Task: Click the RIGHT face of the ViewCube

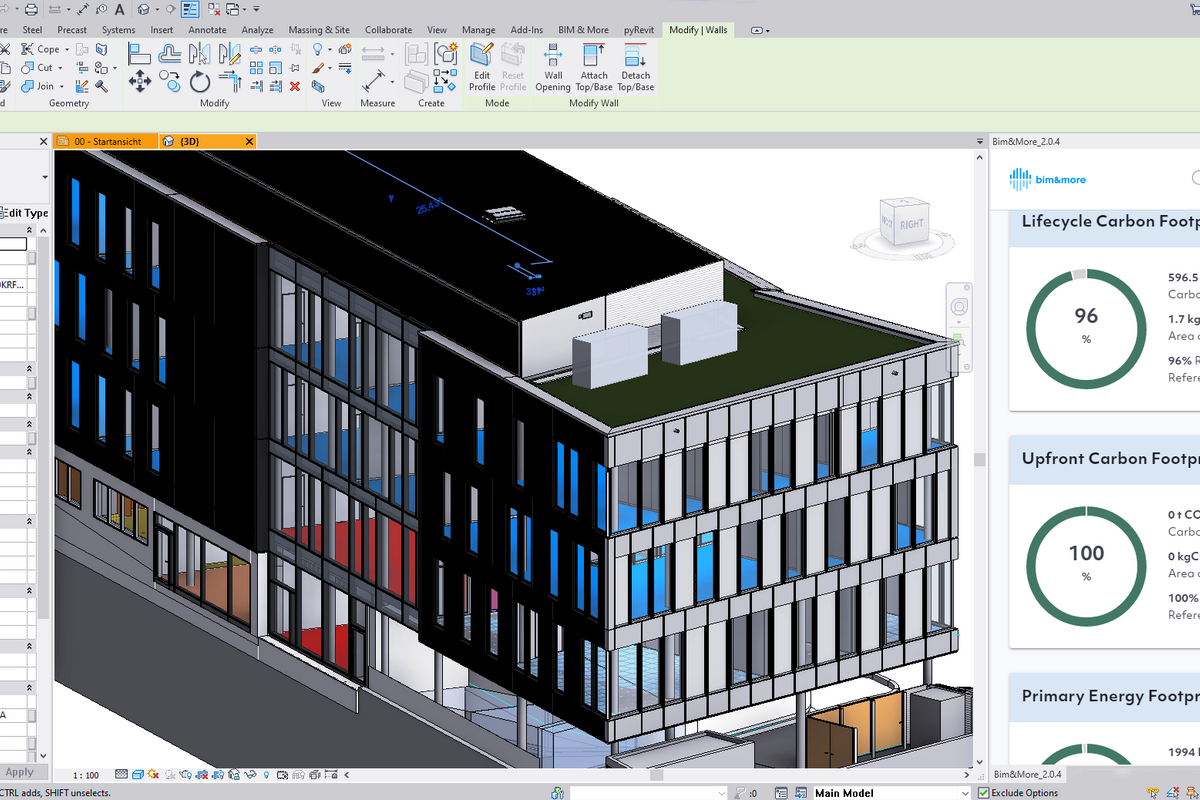Action: [x=911, y=224]
